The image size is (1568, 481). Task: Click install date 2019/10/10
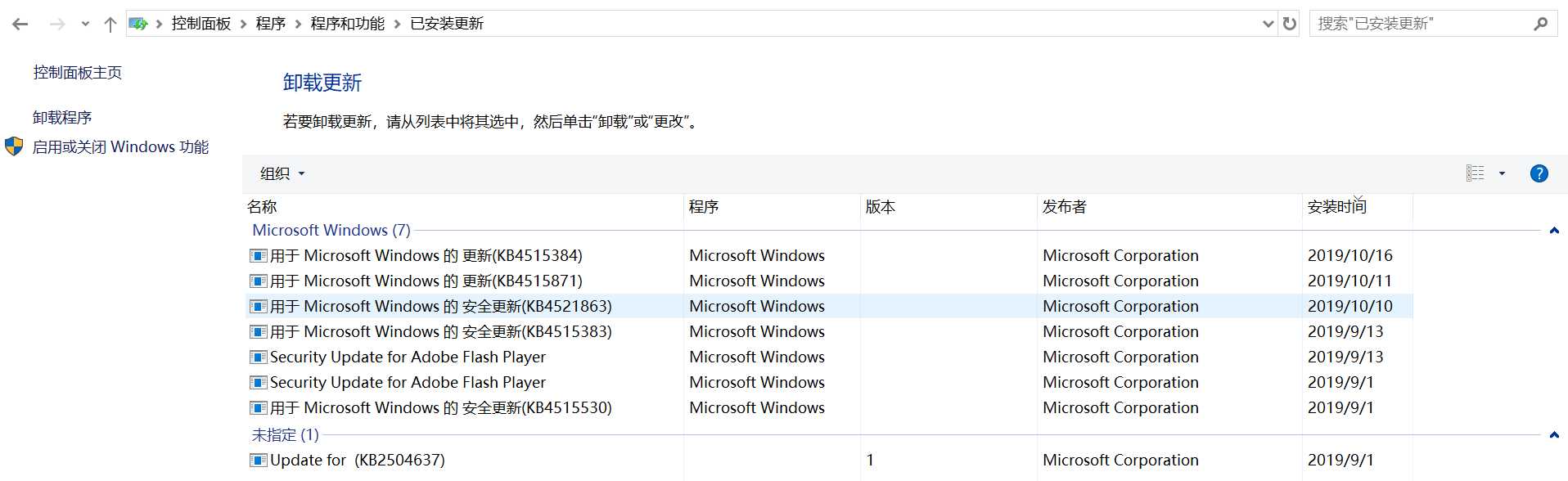click(1350, 307)
